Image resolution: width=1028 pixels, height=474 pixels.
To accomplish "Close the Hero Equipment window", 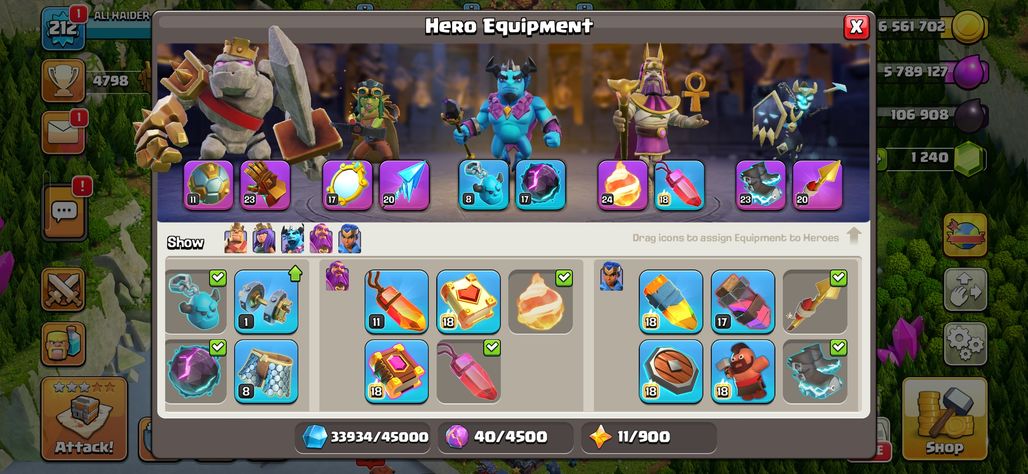I will [x=856, y=27].
